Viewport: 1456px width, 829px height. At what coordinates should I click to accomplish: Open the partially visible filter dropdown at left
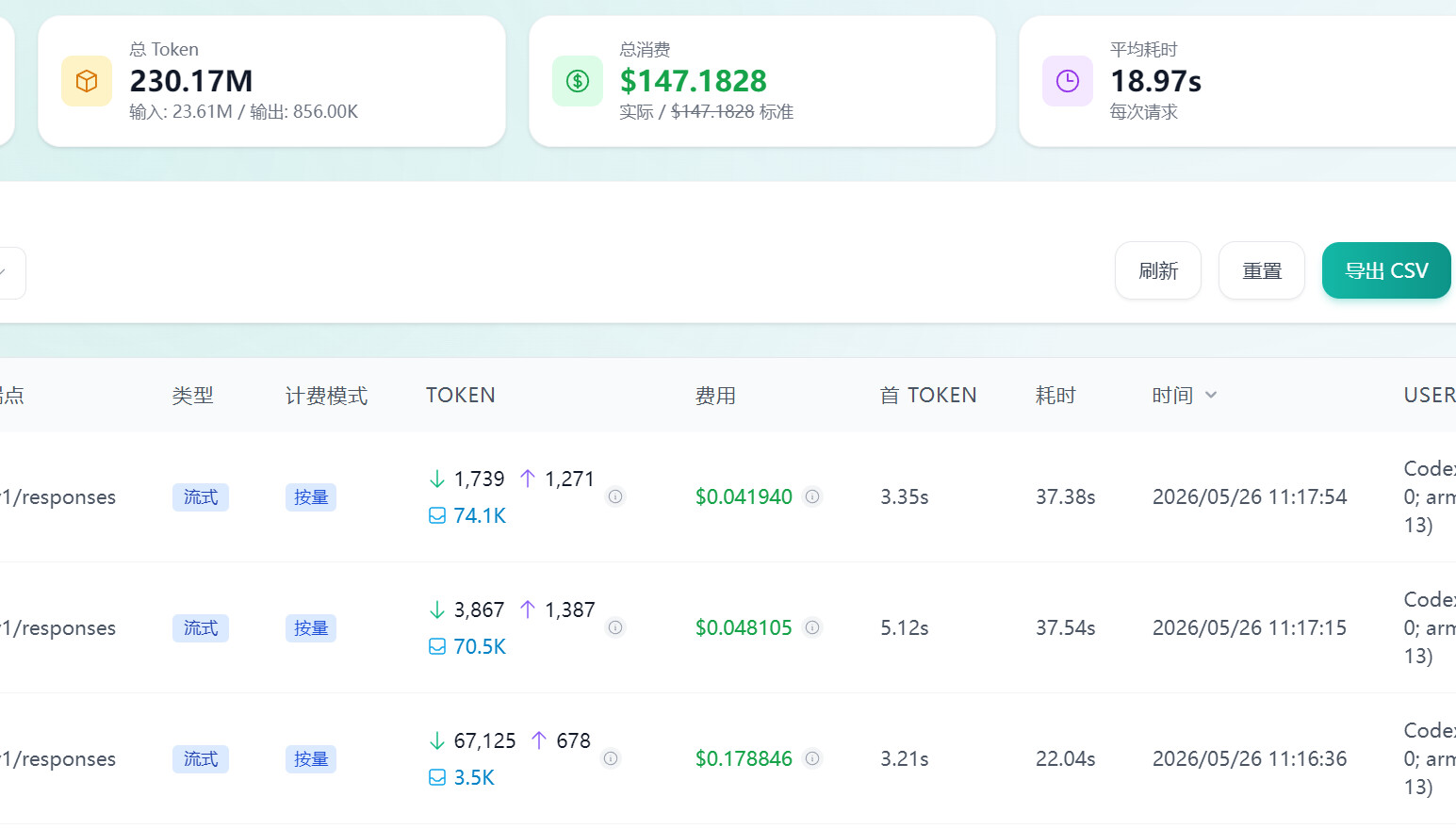pyautogui.click(x=9, y=273)
